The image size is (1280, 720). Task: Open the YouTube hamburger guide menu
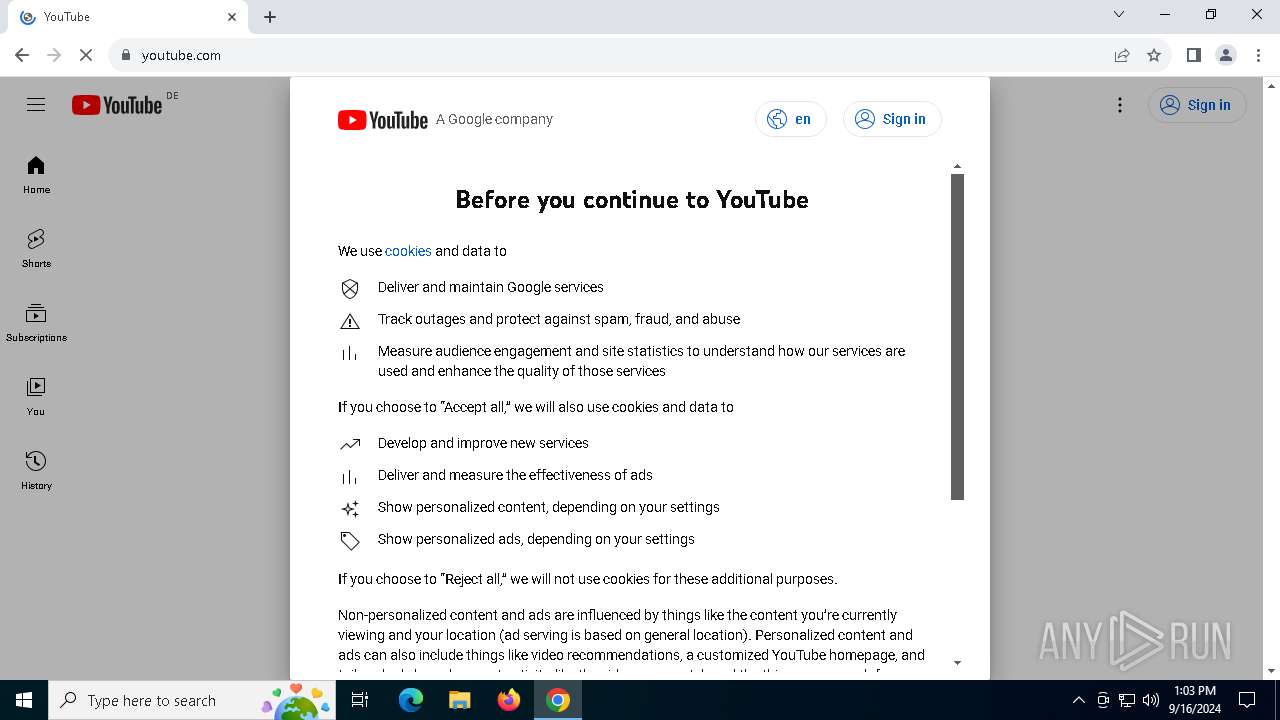pos(36,105)
